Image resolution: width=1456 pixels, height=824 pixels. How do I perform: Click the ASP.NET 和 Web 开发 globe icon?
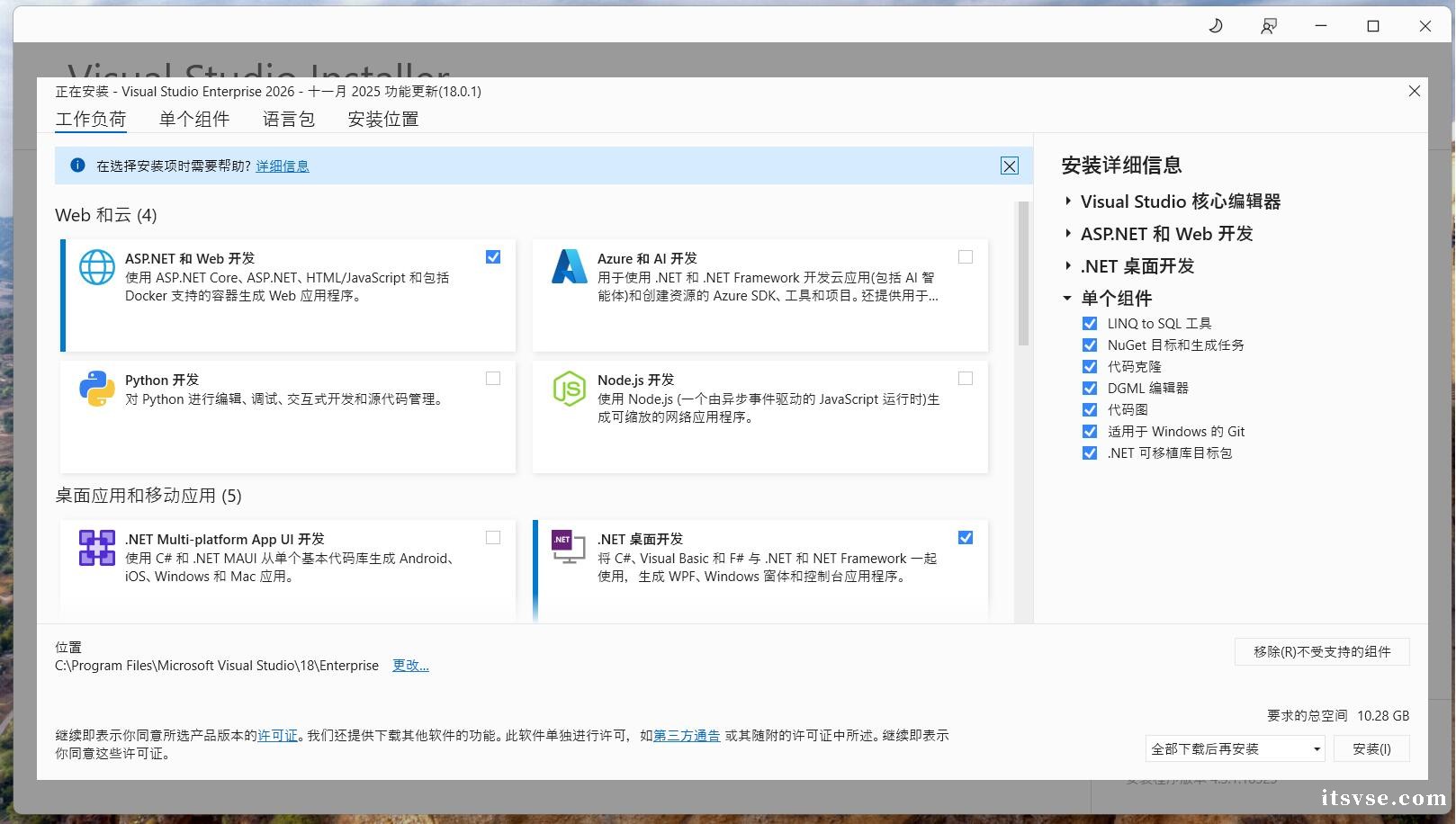96,267
